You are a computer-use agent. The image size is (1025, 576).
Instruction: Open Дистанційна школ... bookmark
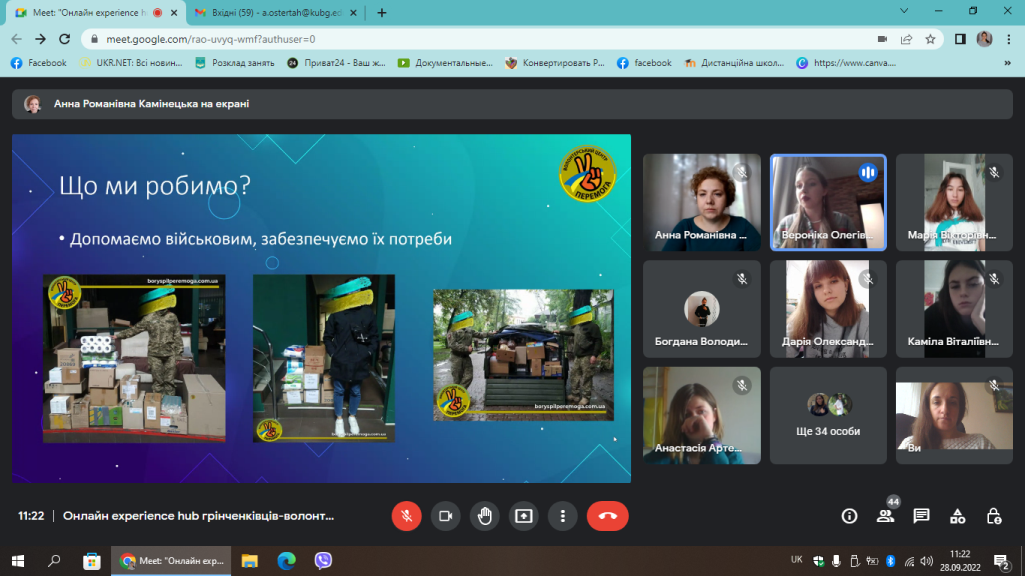click(734, 63)
